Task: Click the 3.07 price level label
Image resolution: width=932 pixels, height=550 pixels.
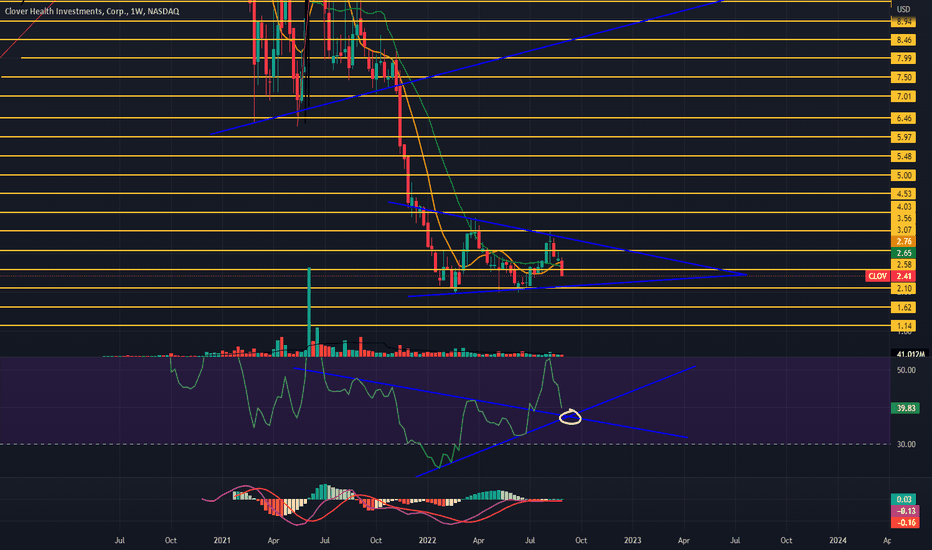Action: pos(903,230)
